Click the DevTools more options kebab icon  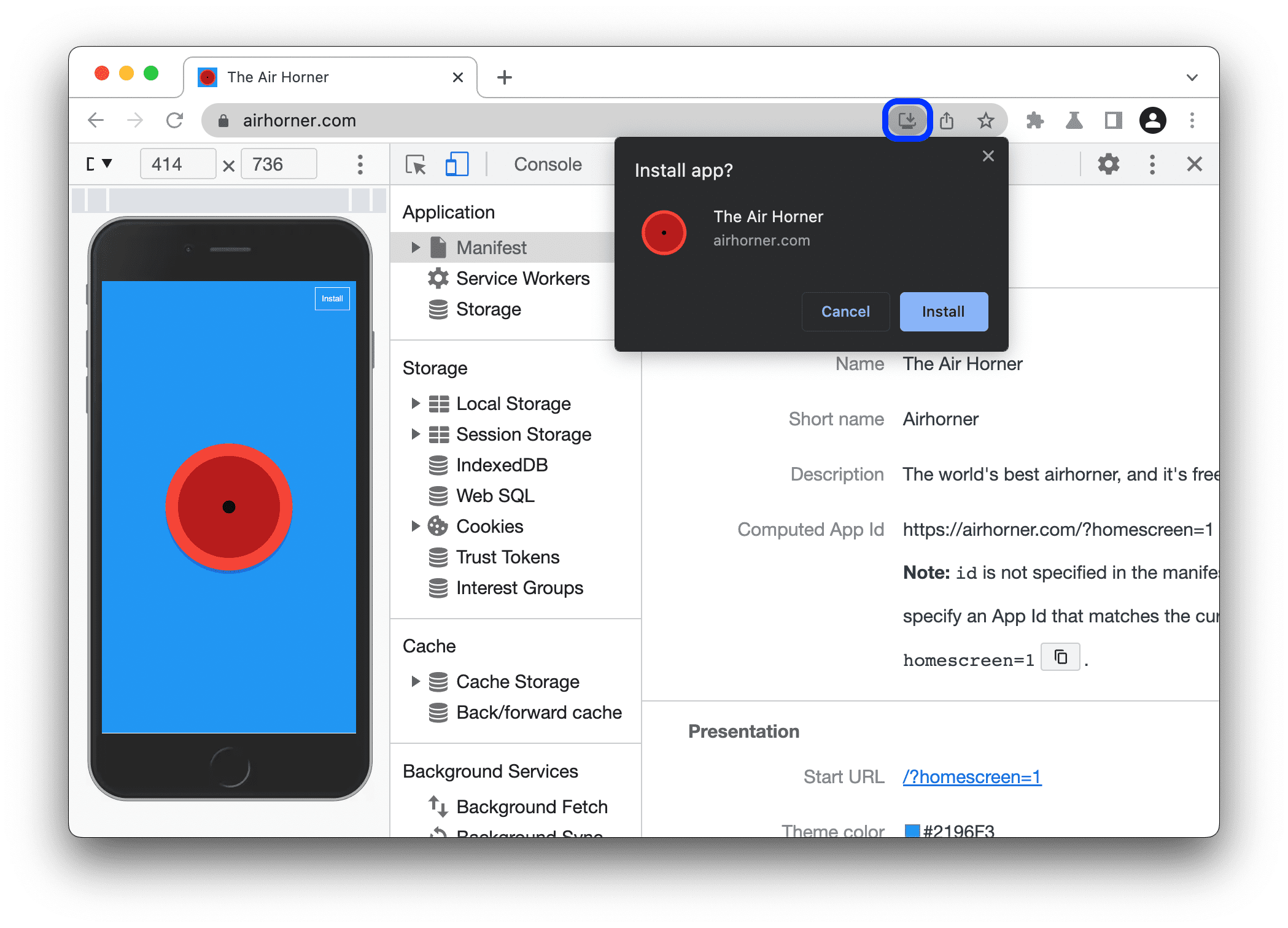pyautogui.click(x=1151, y=165)
